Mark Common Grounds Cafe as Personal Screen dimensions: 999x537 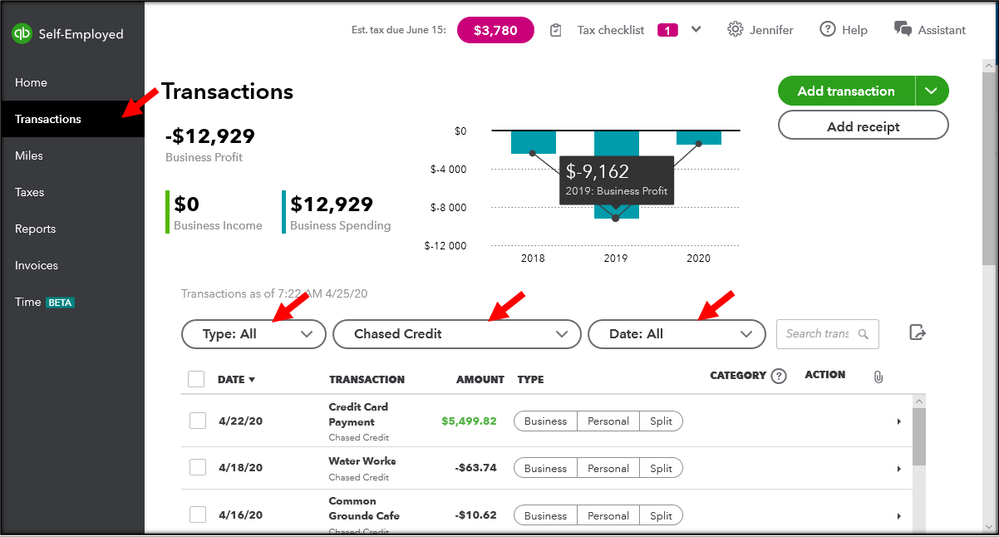pyautogui.click(x=608, y=515)
